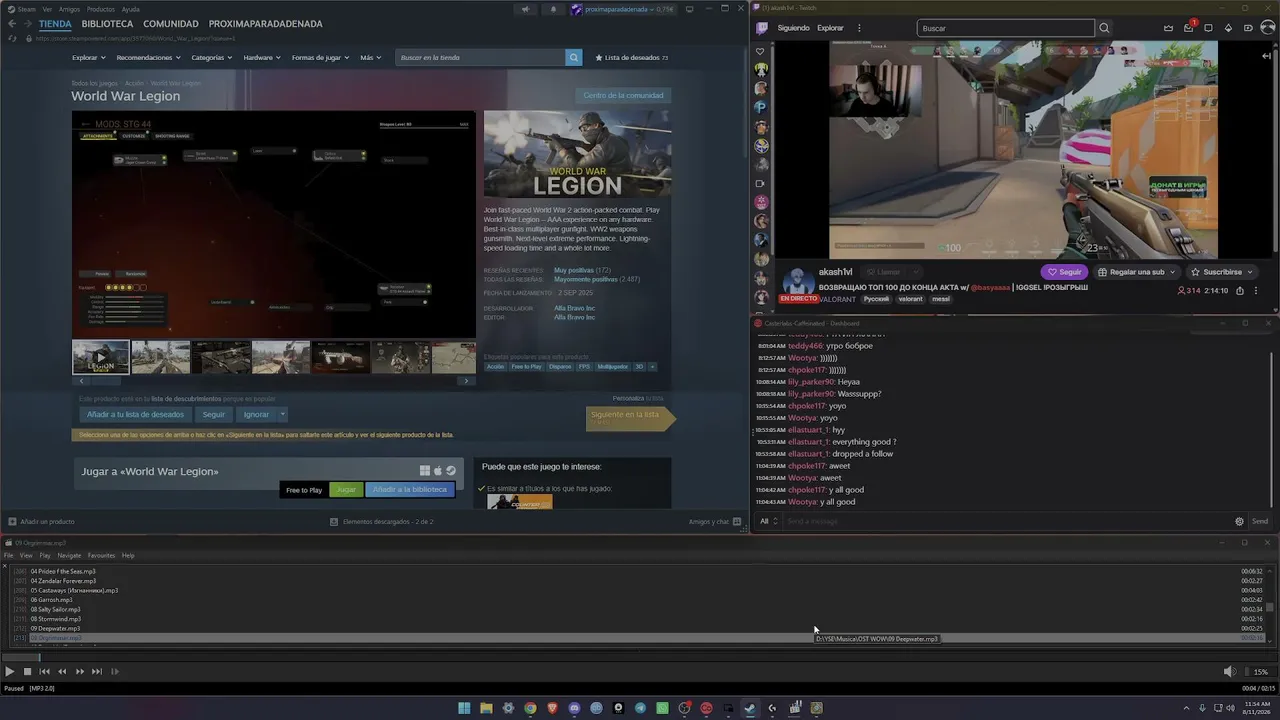Open Google Chrome from the taskbar
This screenshot has width=1280, height=720.
tap(530, 708)
